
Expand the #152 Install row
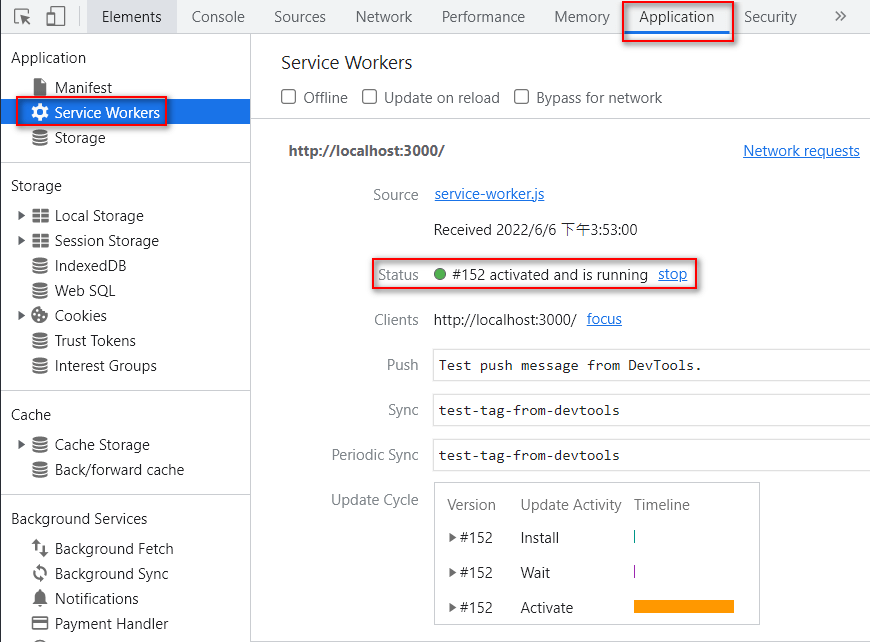coord(451,538)
